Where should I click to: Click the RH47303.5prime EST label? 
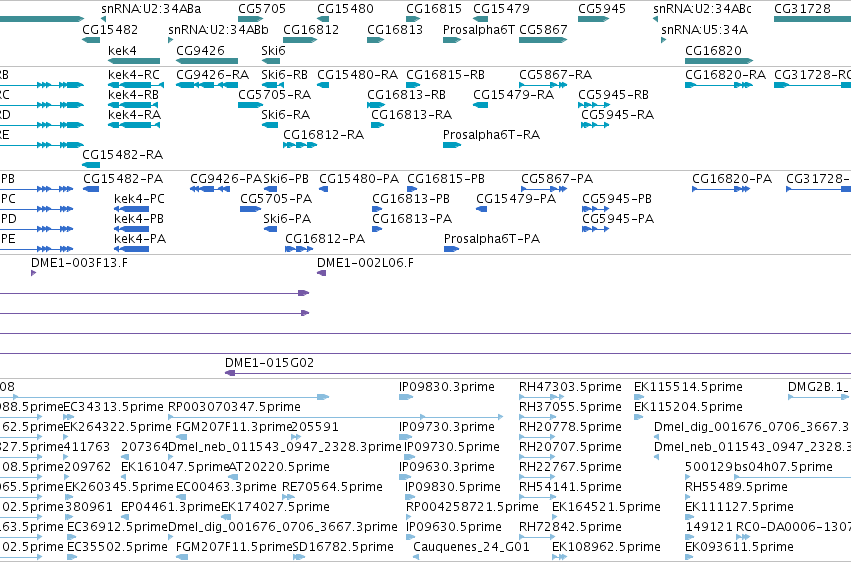pyautogui.click(x=570, y=386)
